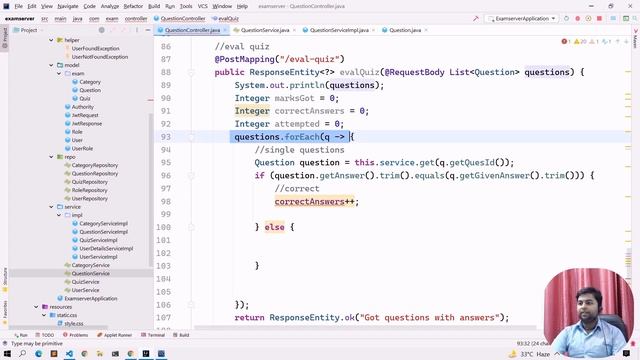This screenshot has width=640, height=360.
Task: Collapse the helper folder
Action: pyautogui.click(x=51, y=40)
